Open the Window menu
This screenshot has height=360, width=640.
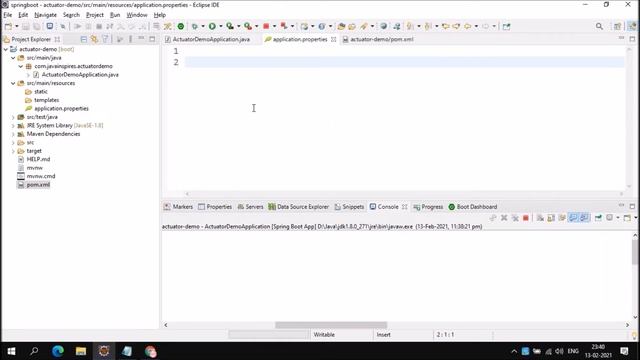pyautogui.click(x=137, y=15)
